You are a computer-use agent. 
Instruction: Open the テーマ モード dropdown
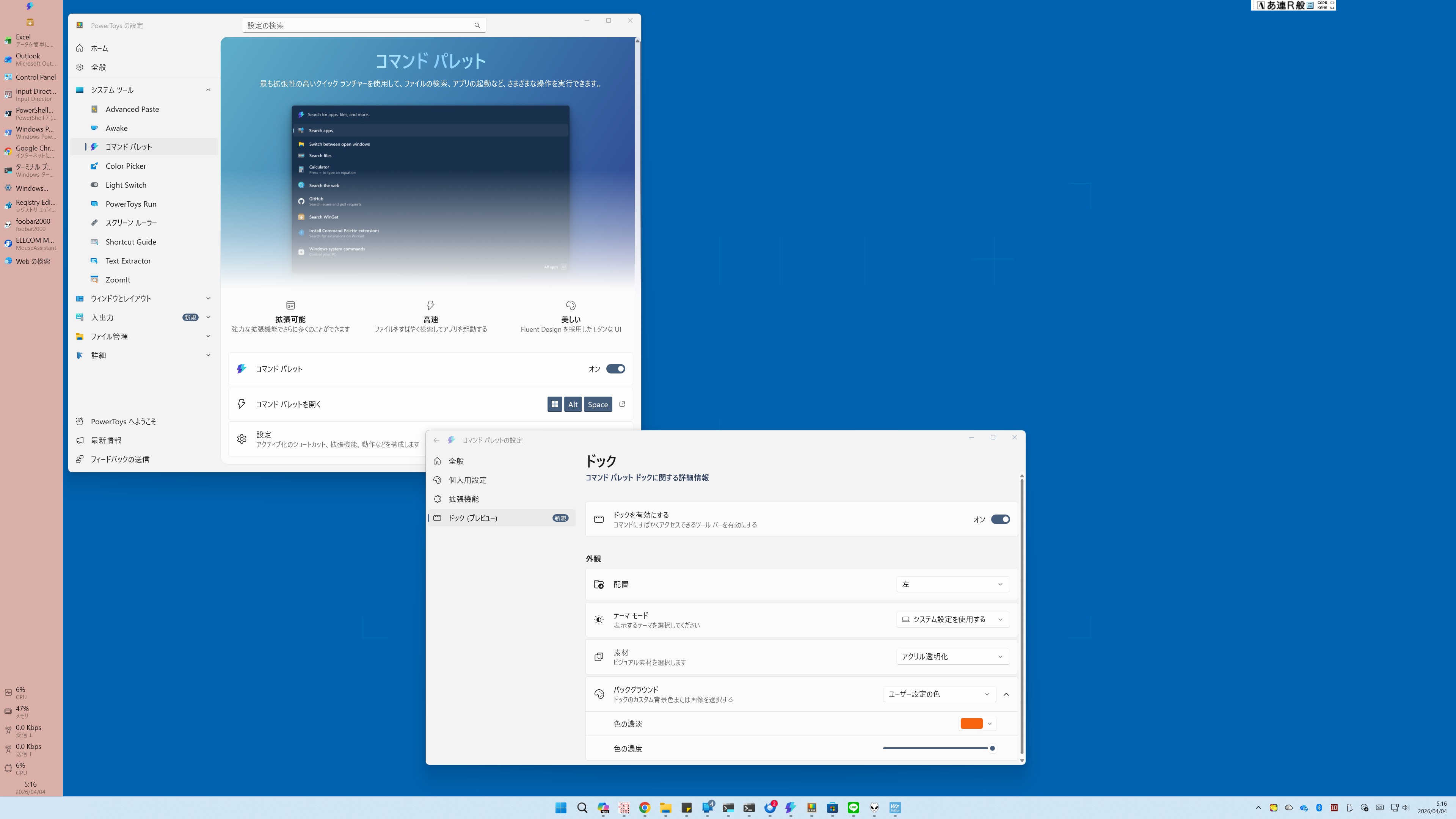pyautogui.click(x=952, y=620)
